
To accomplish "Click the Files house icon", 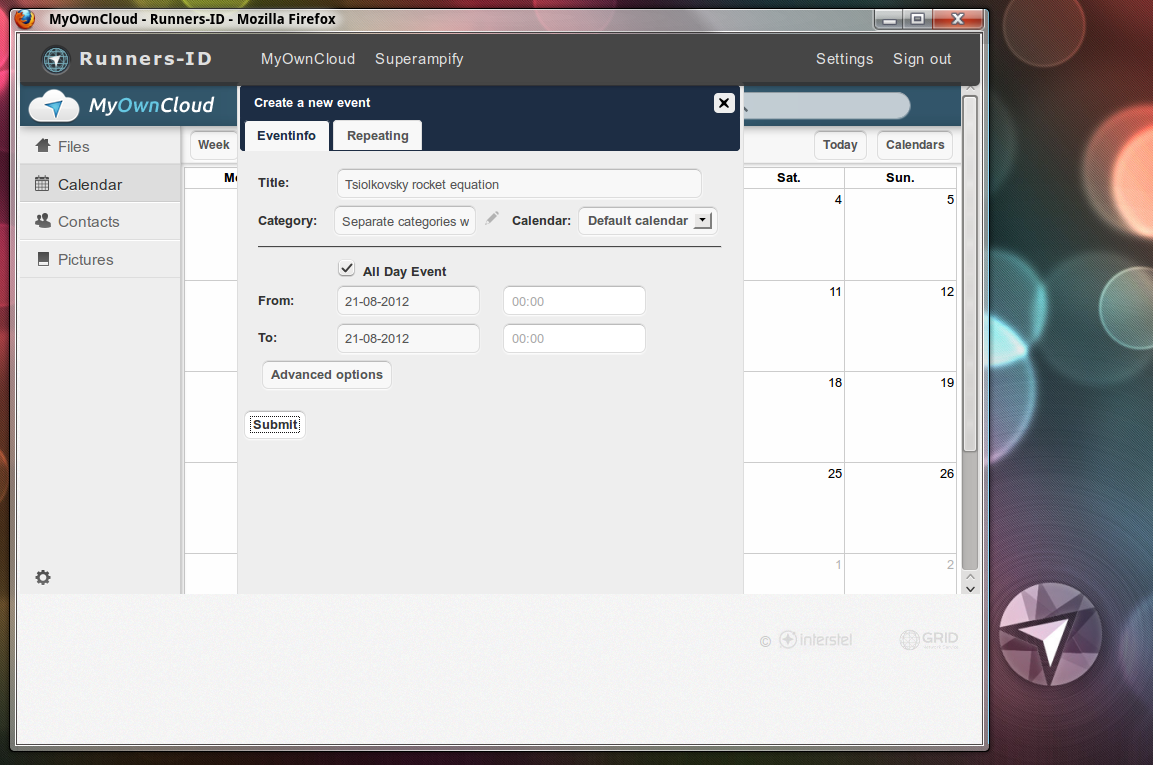I will click(x=43, y=146).
